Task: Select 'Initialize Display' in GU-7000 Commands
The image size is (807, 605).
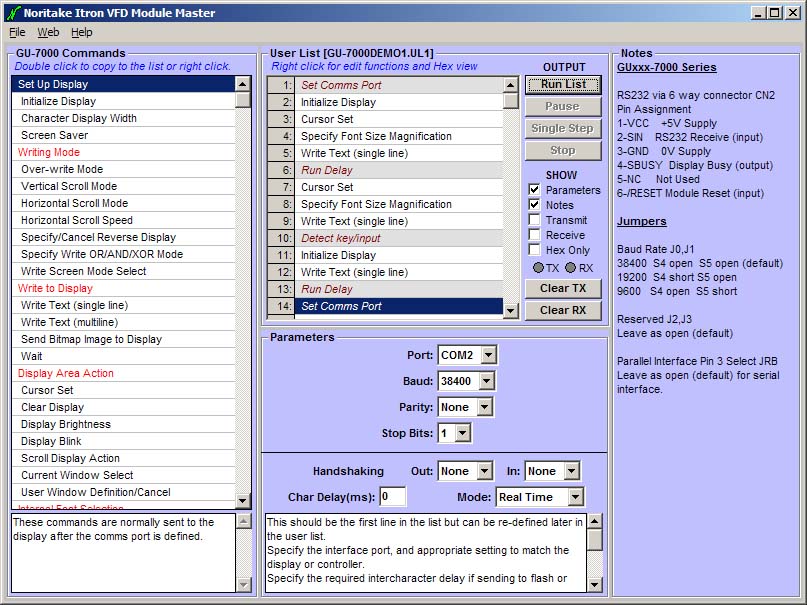Action: click(x=123, y=101)
